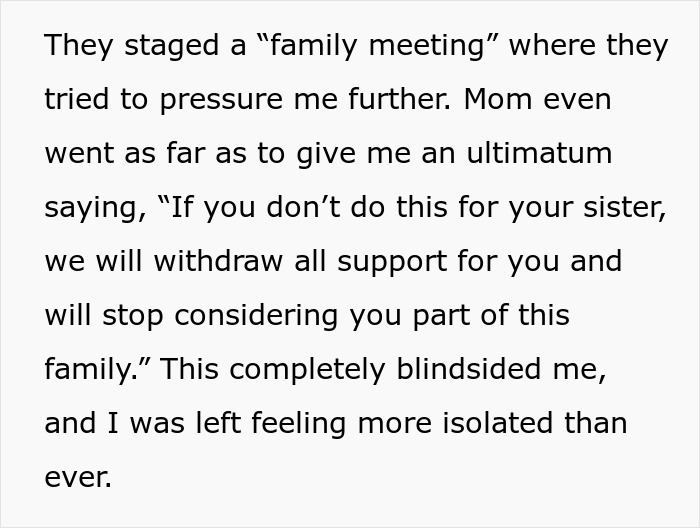Click the word "considering"
Image resolution: width=700 pixels, height=528 pixels.
[x=257, y=316]
